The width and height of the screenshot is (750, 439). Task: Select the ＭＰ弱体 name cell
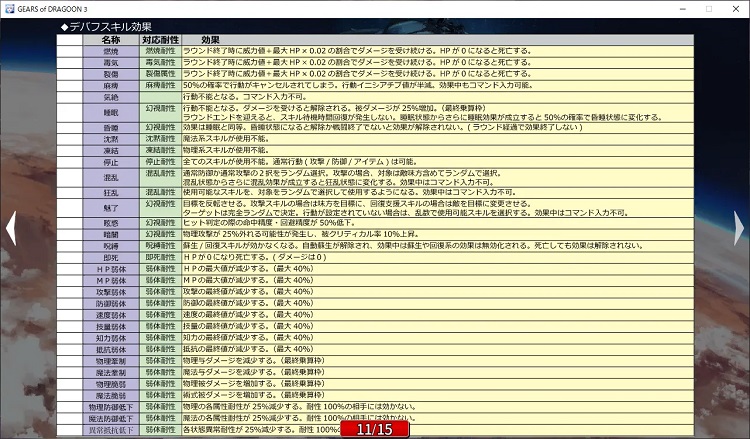[x=111, y=281]
